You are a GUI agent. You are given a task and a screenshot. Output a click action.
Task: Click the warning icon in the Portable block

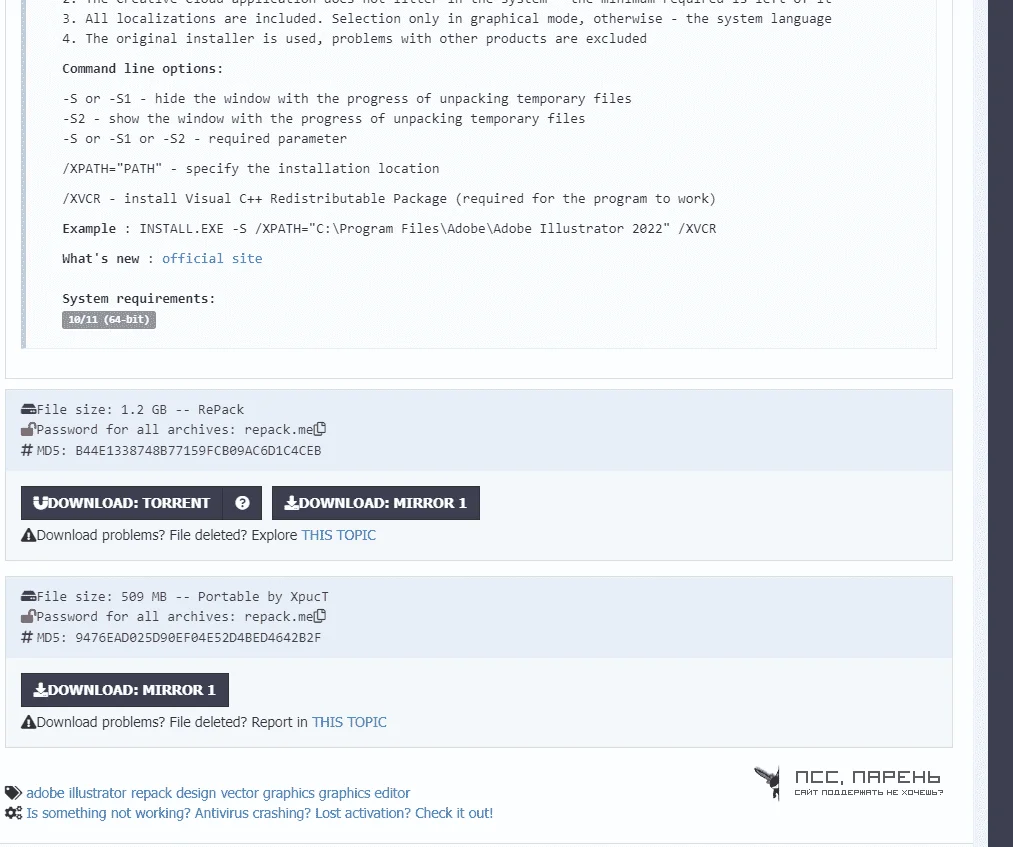tap(28, 722)
